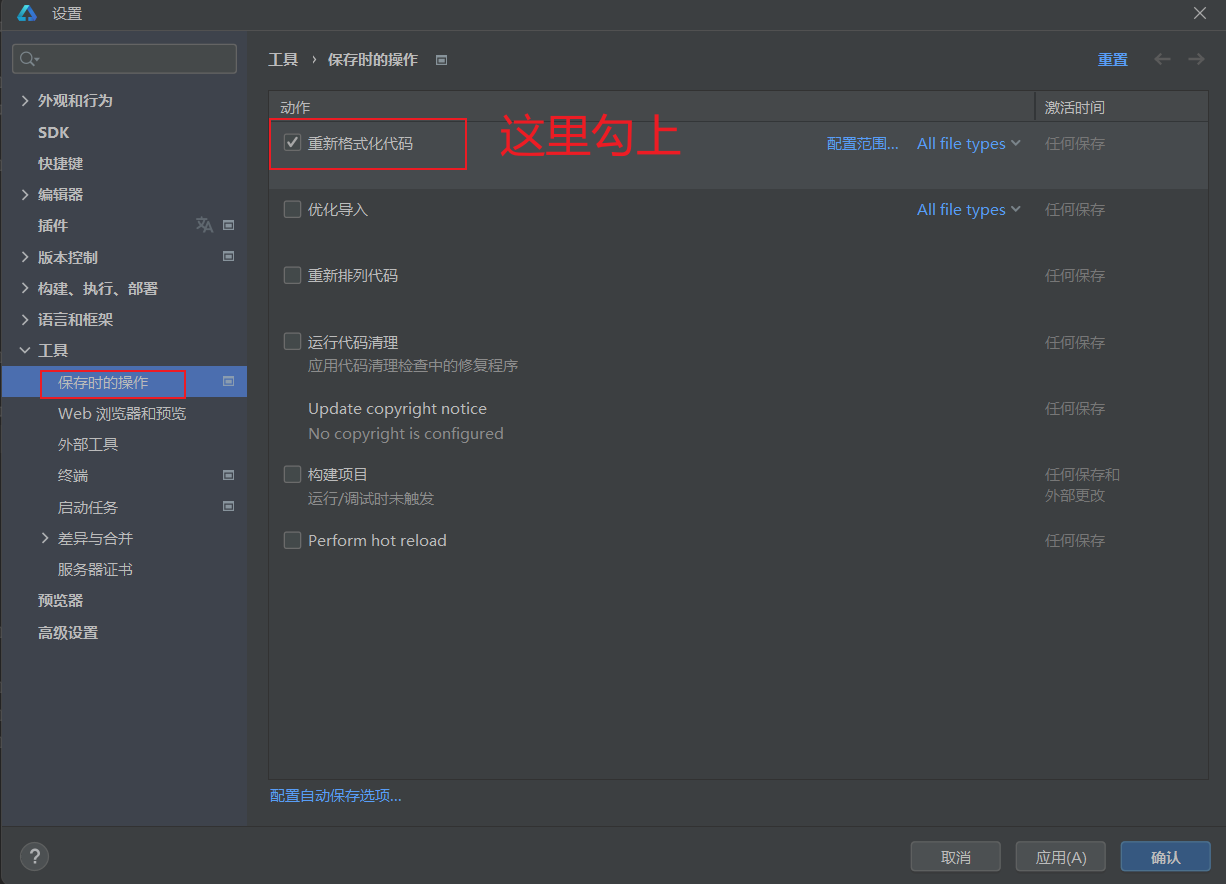Click the forward navigation arrow near 重置
This screenshot has width=1226, height=884.
(x=1196, y=59)
